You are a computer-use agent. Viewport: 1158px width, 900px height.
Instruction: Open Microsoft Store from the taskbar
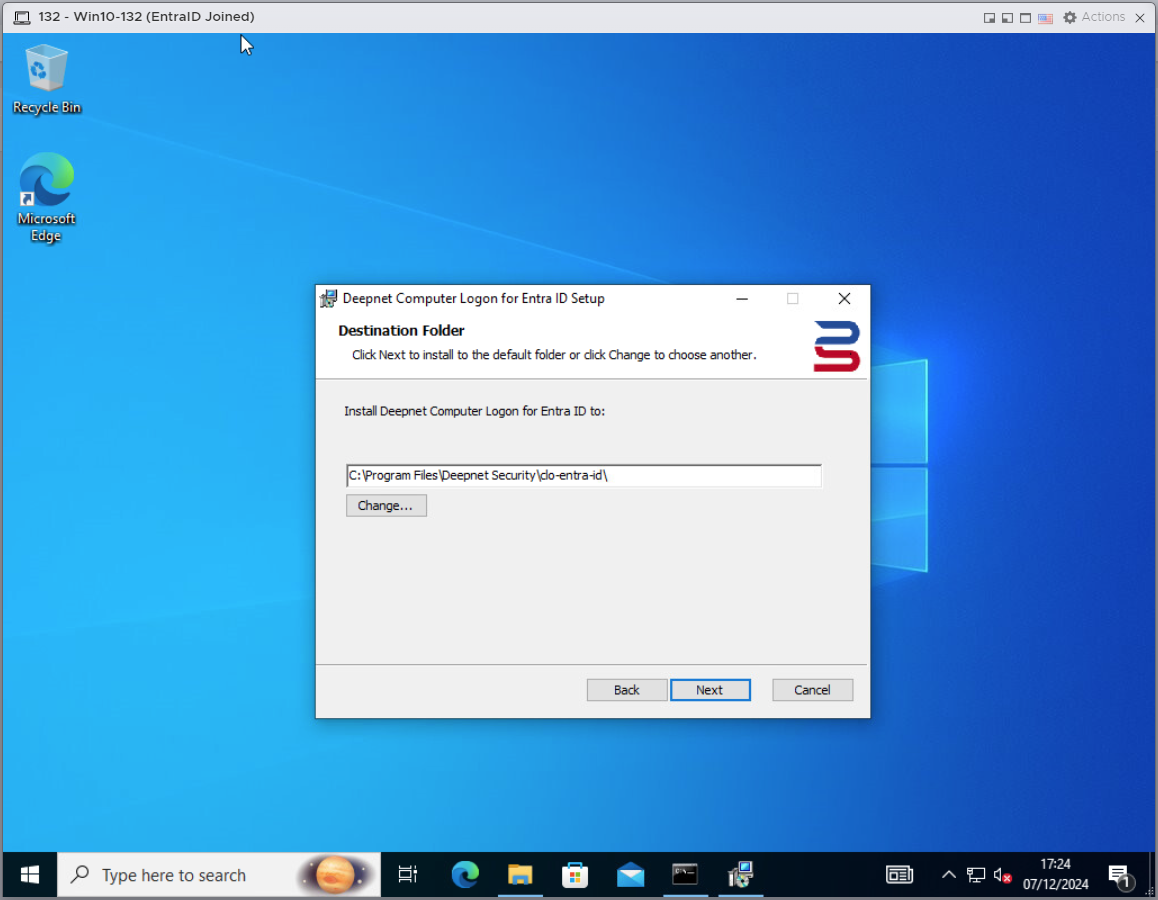point(575,875)
